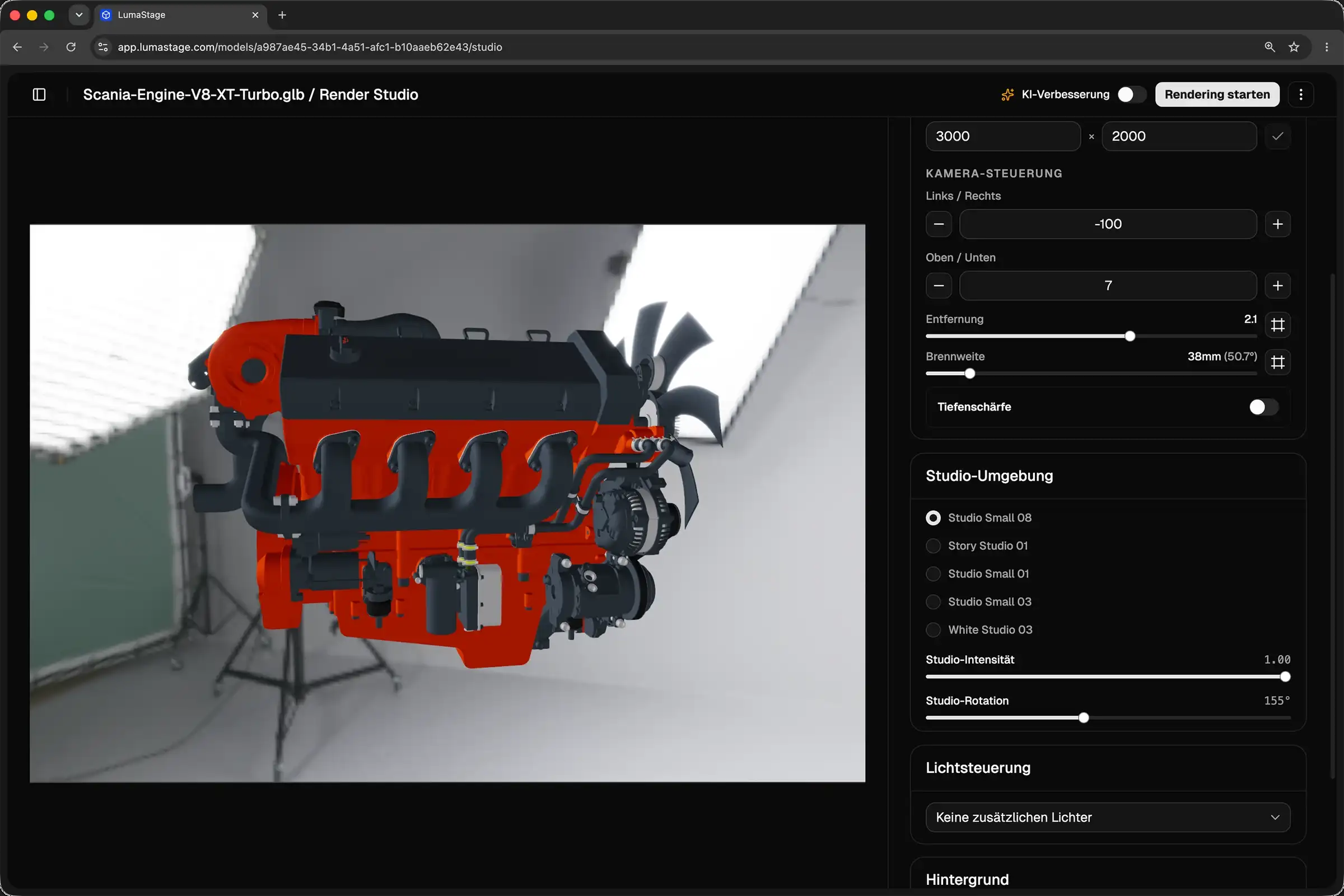Decrease Links / Rechts with the minus button
1344x896 pixels.
click(x=939, y=224)
